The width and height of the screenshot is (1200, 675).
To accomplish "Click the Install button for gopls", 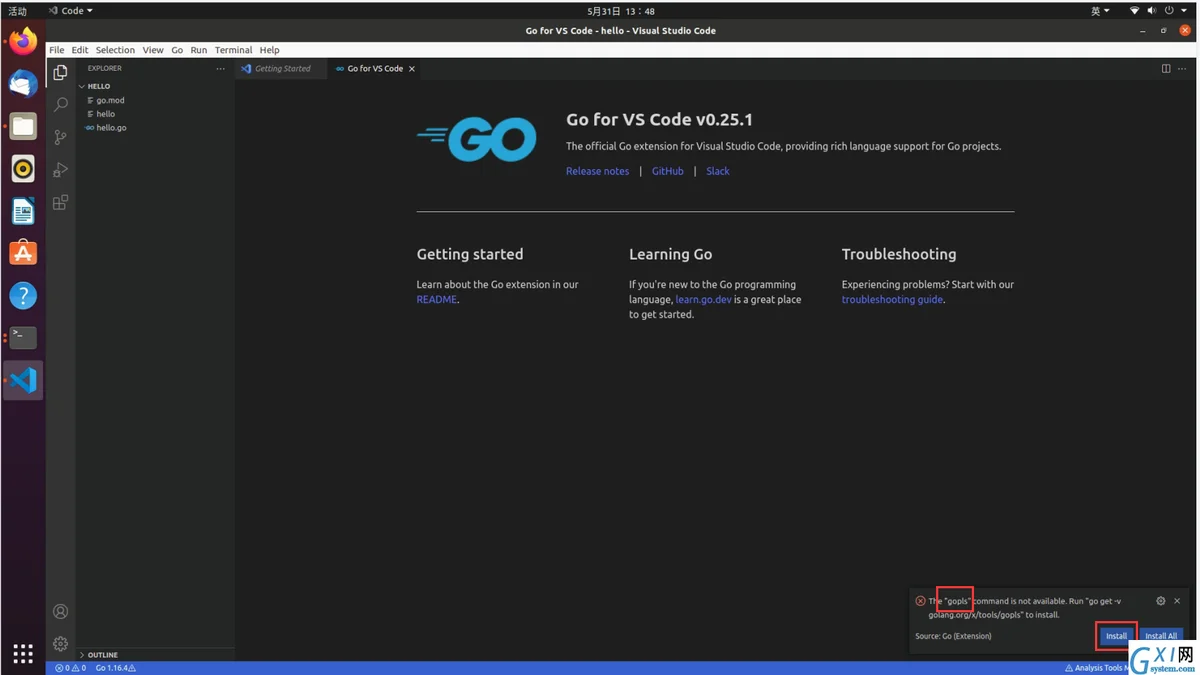I will pos(1116,636).
